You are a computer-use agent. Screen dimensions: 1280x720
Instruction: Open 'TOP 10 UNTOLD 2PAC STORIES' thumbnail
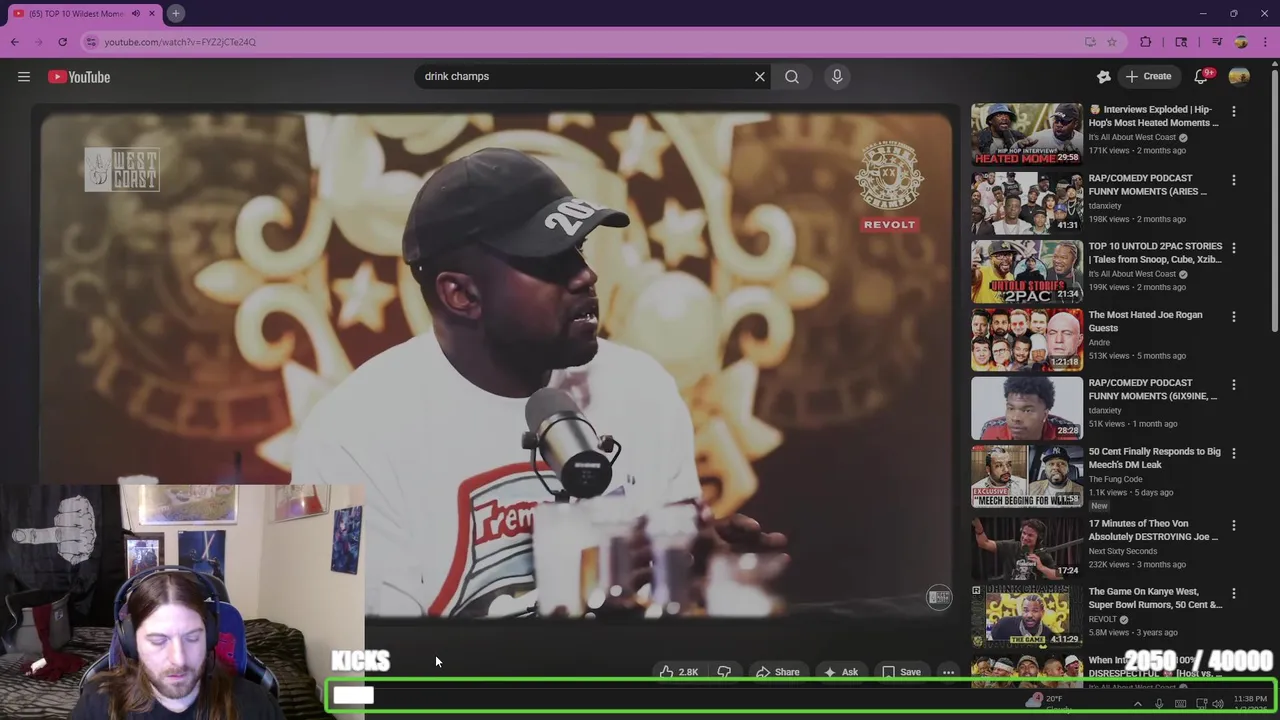[1027, 271]
